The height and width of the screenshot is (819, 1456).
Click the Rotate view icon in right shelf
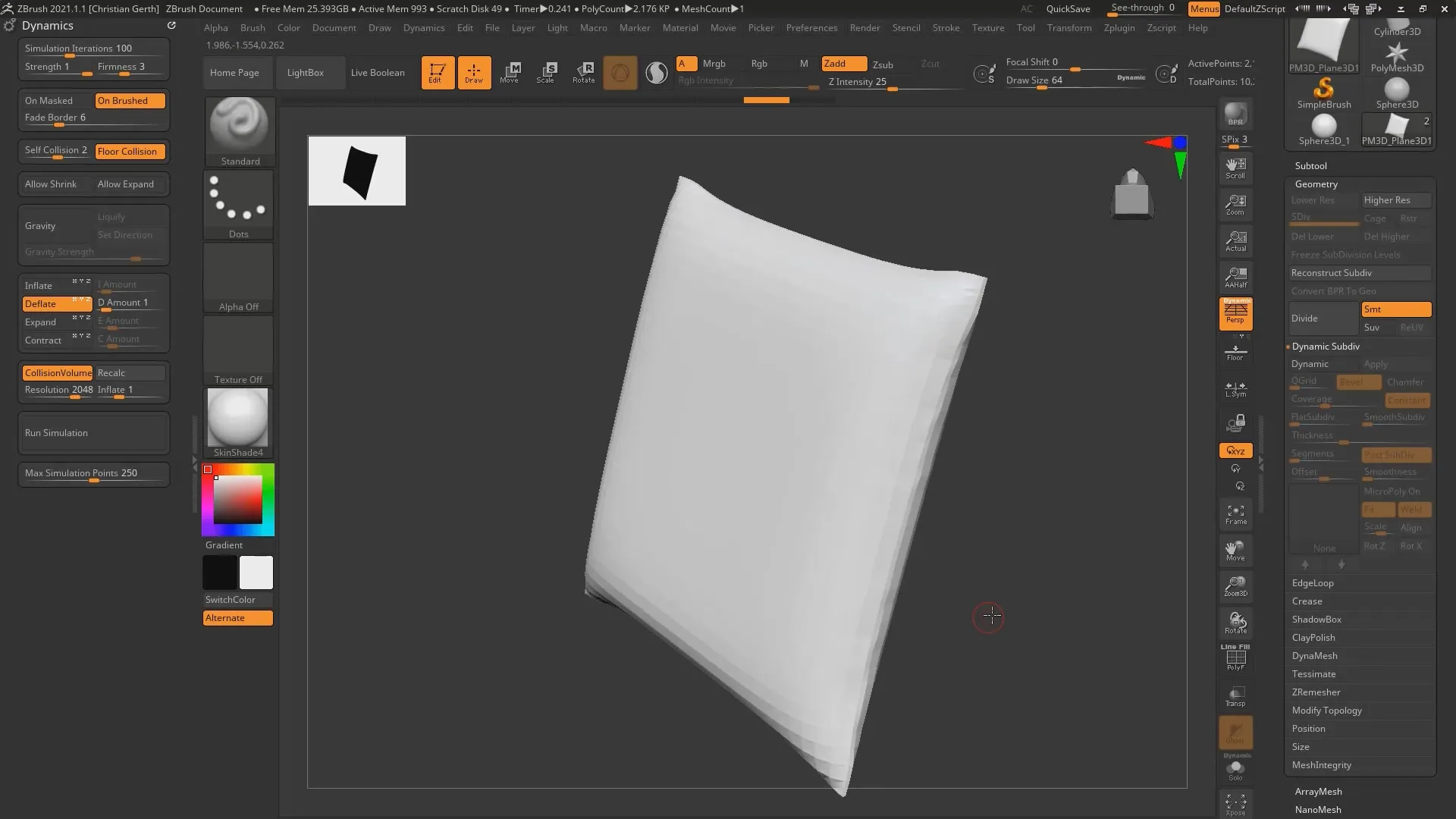tap(1235, 623)
